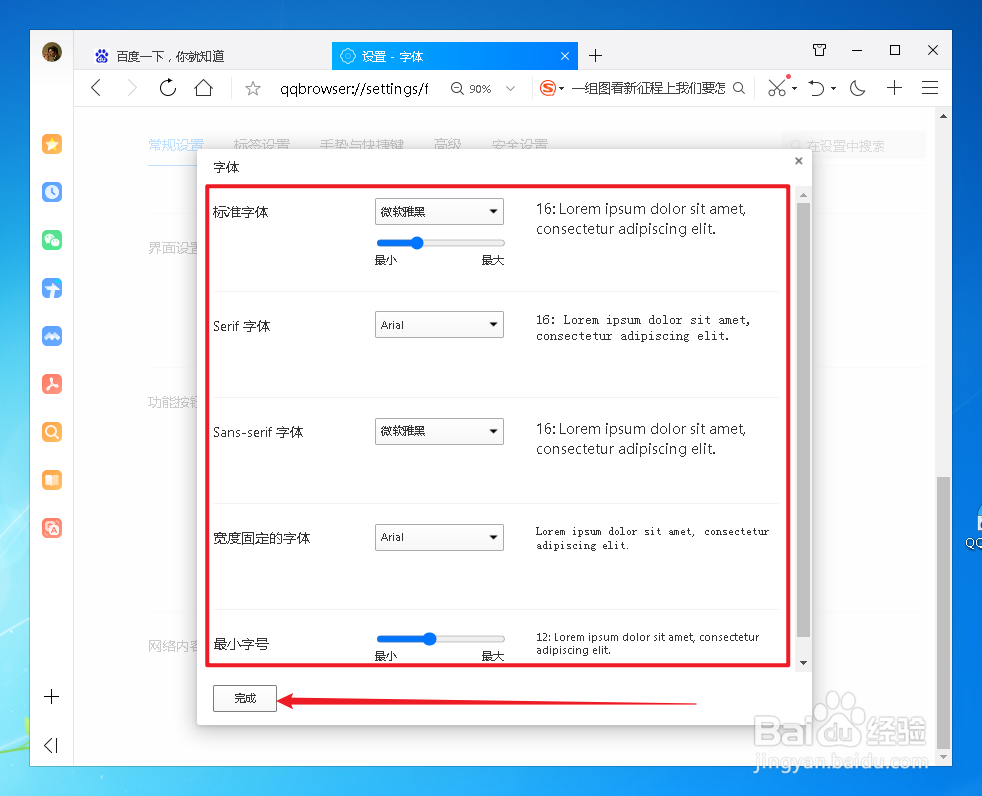Open the skin shirt icon in title bar
Screen dimensions: 982x796
tap(819, 50)
